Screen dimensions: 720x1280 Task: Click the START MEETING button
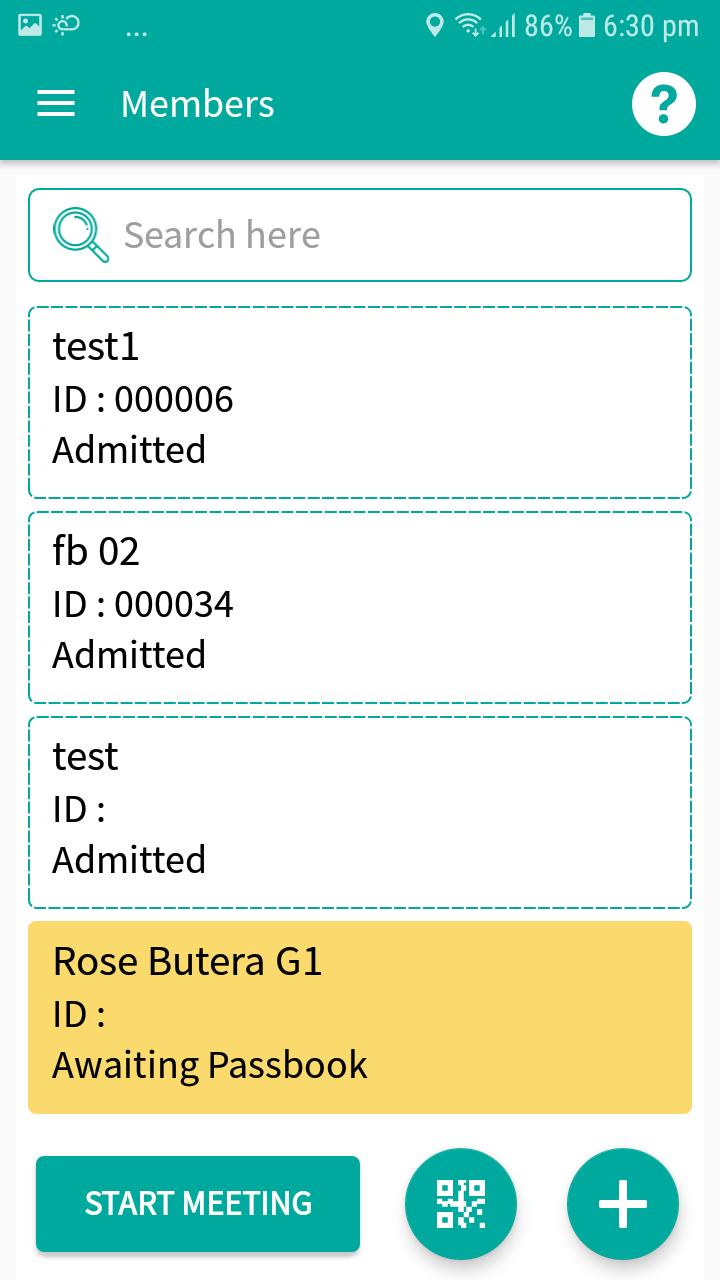click(x=198, y=1204)
